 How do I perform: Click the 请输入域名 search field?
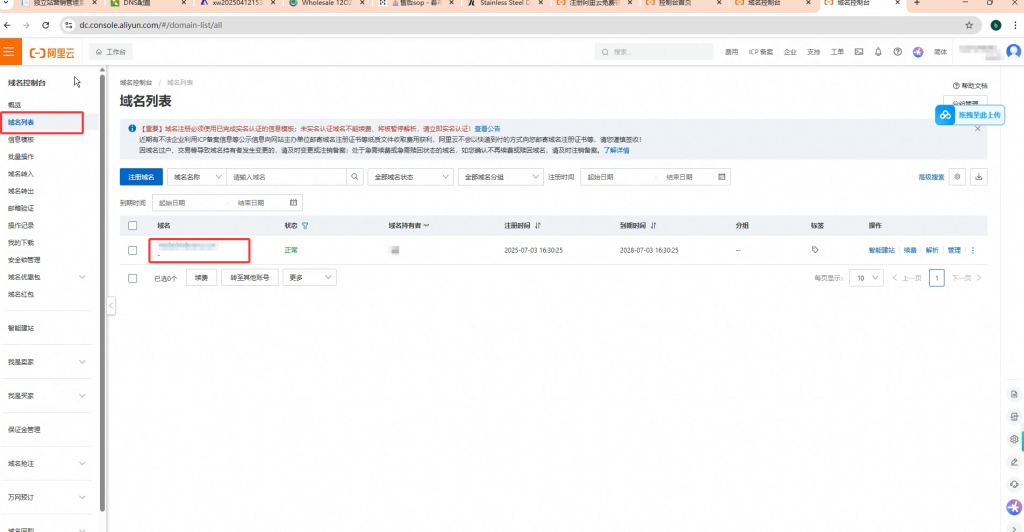[286, 177]
